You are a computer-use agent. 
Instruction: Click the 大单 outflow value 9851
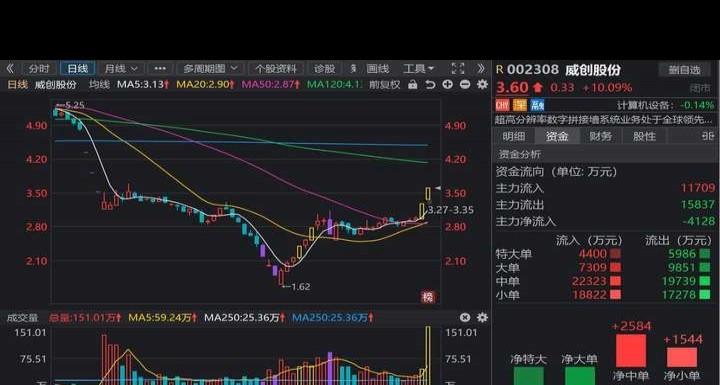pos(682,267)
